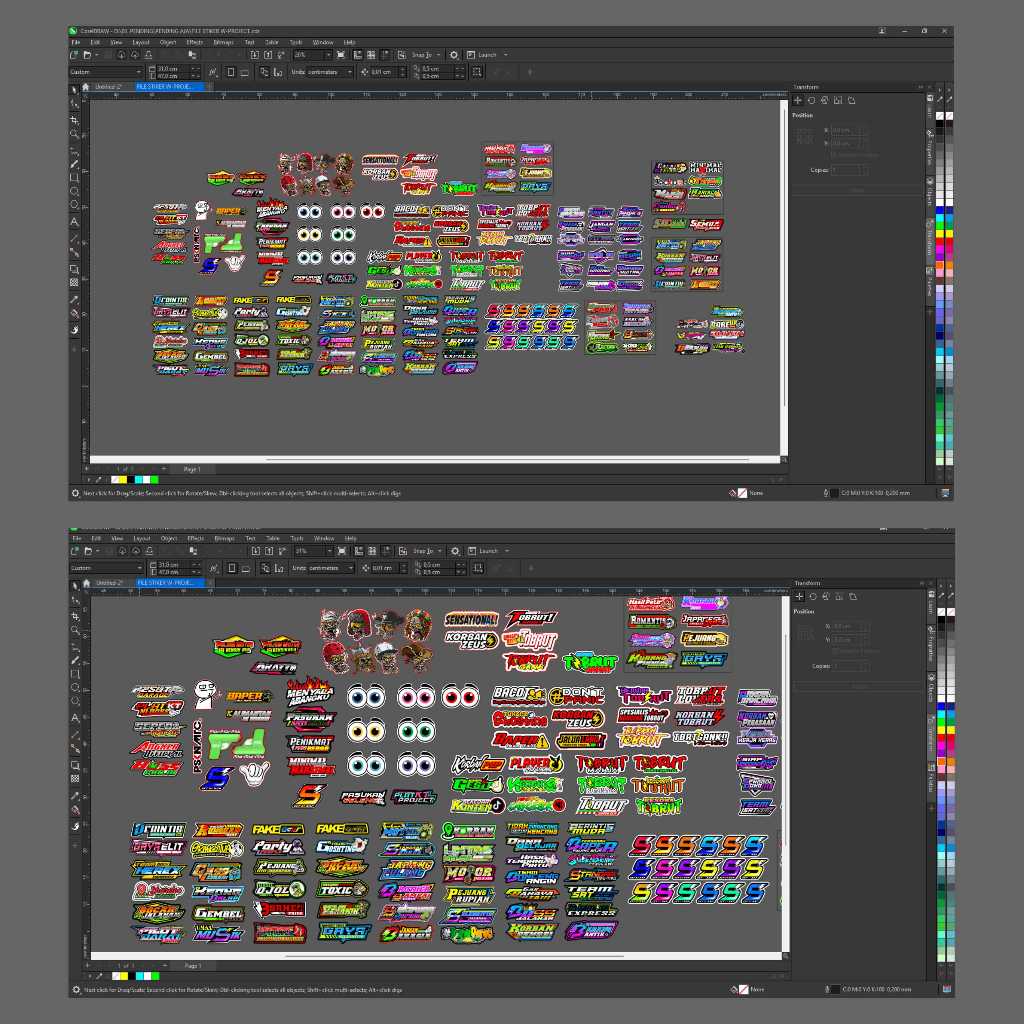1024x1024 pixels.
Task: Click Full-screen preview icon in upper window toolbar
Action: 341,55
